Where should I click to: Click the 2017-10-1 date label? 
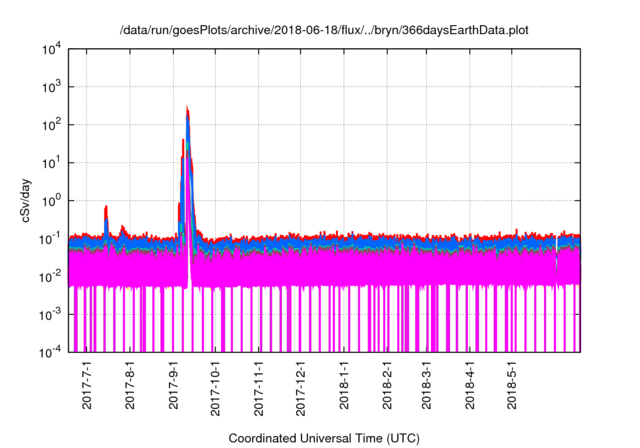point(215,388)
